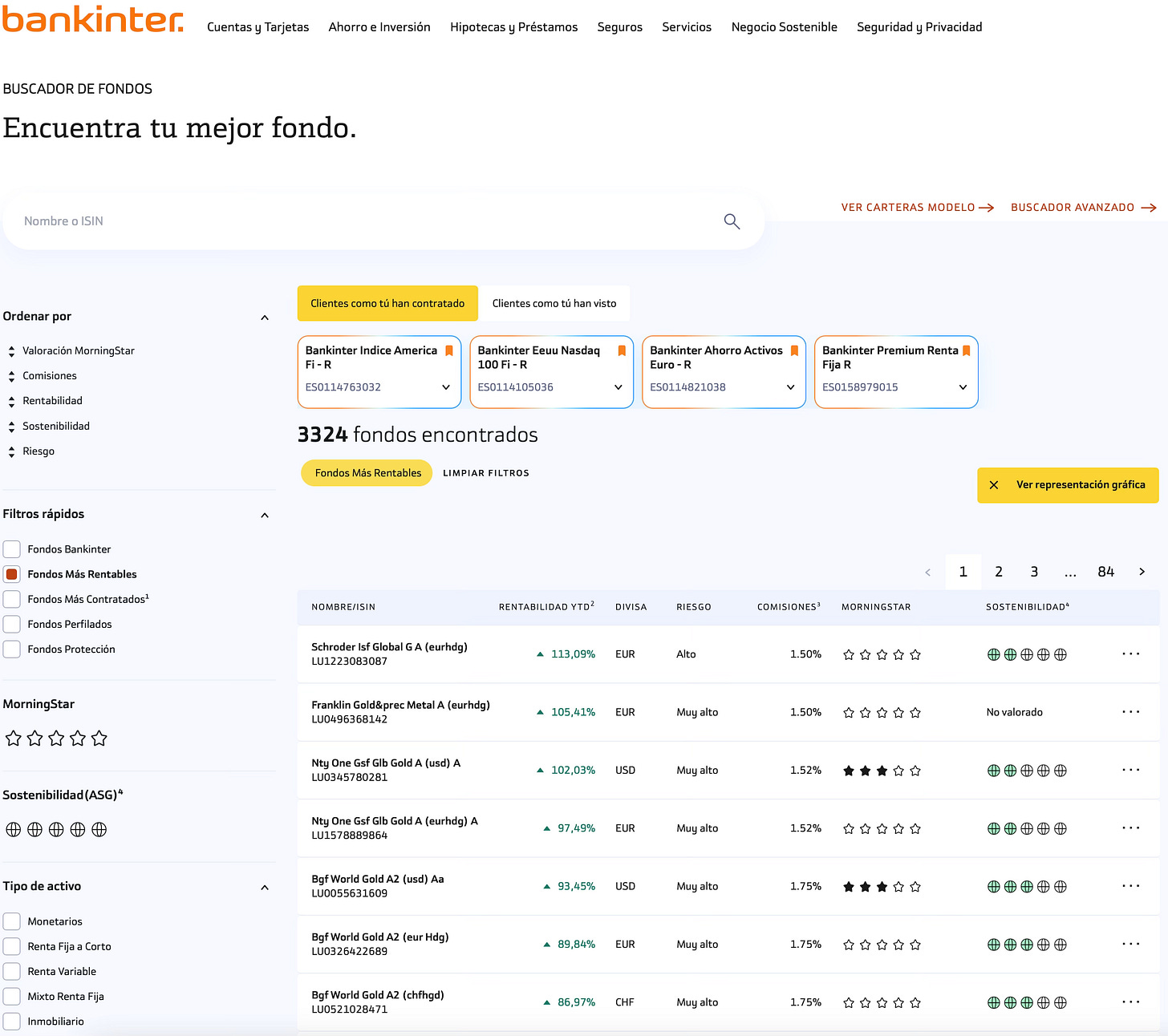Open Hipotecas y Préstamos menu

514,27
